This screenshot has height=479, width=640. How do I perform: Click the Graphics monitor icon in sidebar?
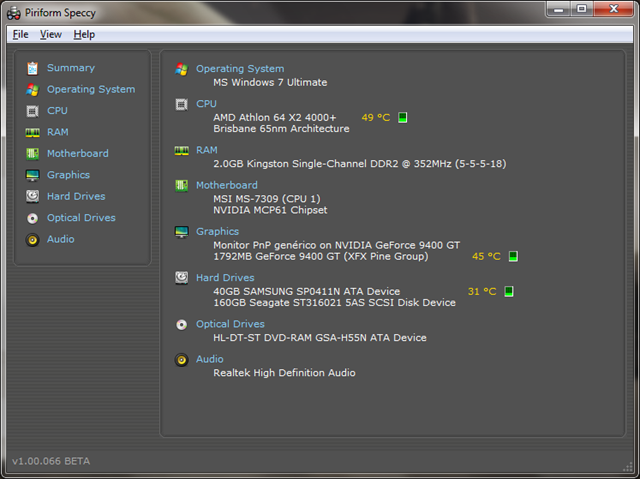[x=33, y=175]
